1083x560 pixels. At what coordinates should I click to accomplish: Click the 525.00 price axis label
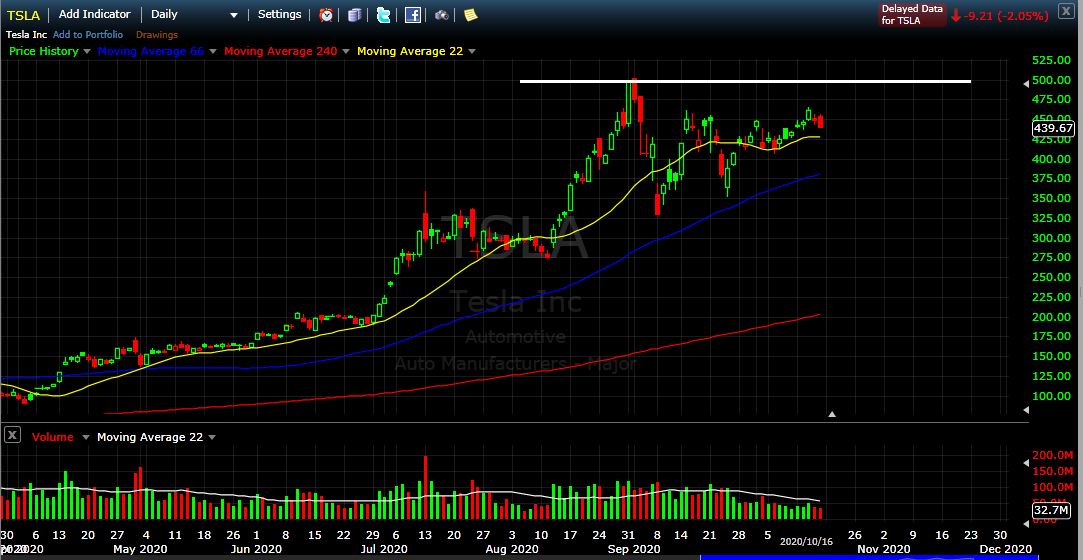(x=1053, y=61)
